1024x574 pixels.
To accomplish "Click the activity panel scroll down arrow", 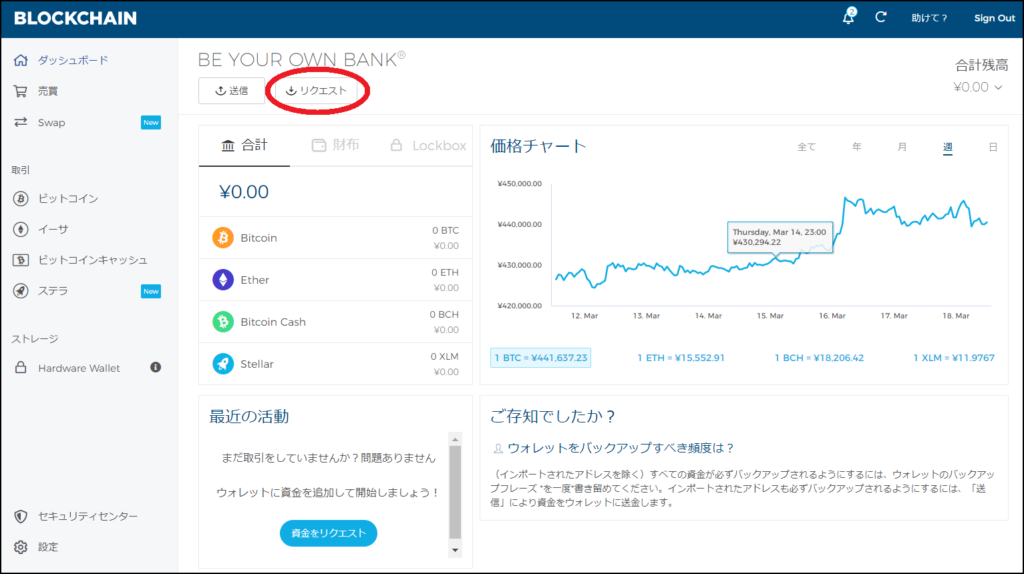I will tap(455, 550).
